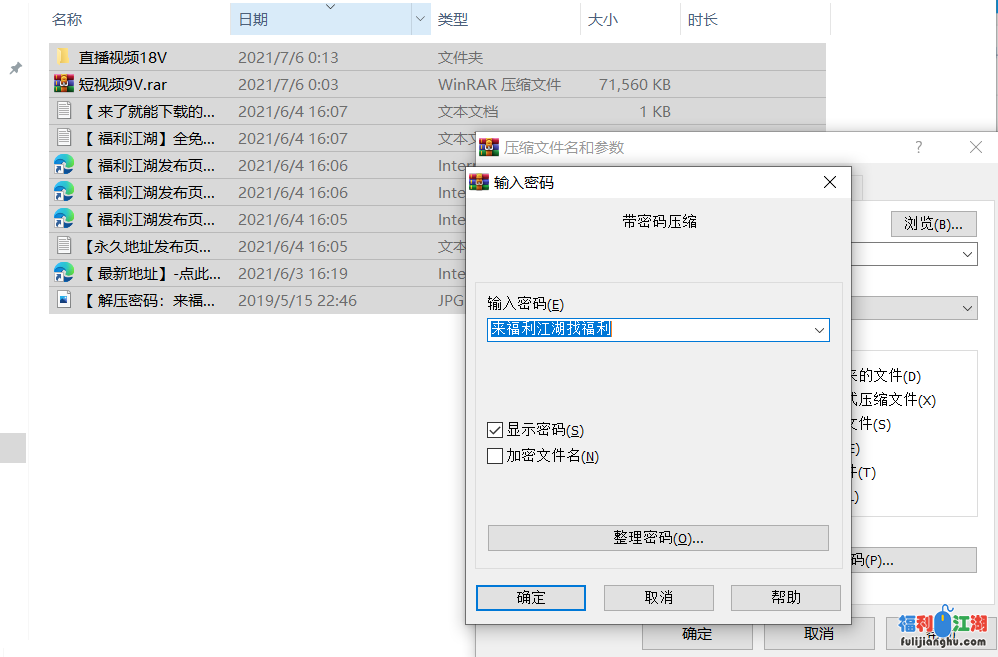Click the 直播视频18V folder icon

[x=63, y=57]
